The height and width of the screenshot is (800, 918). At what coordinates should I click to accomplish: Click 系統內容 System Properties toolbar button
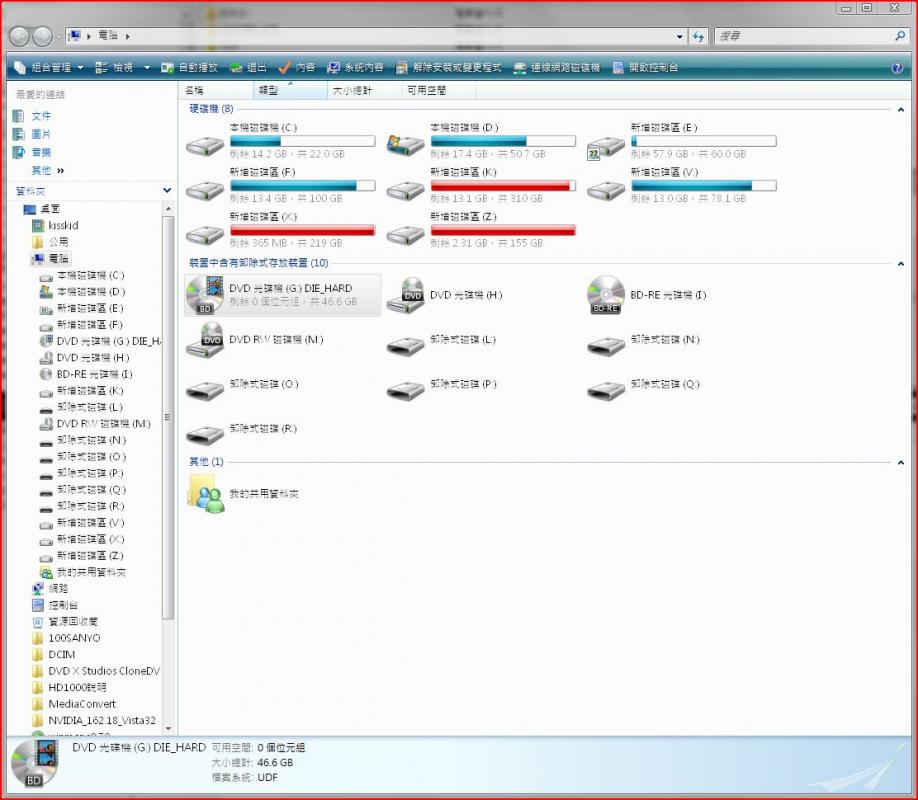[x=355, y=68]
